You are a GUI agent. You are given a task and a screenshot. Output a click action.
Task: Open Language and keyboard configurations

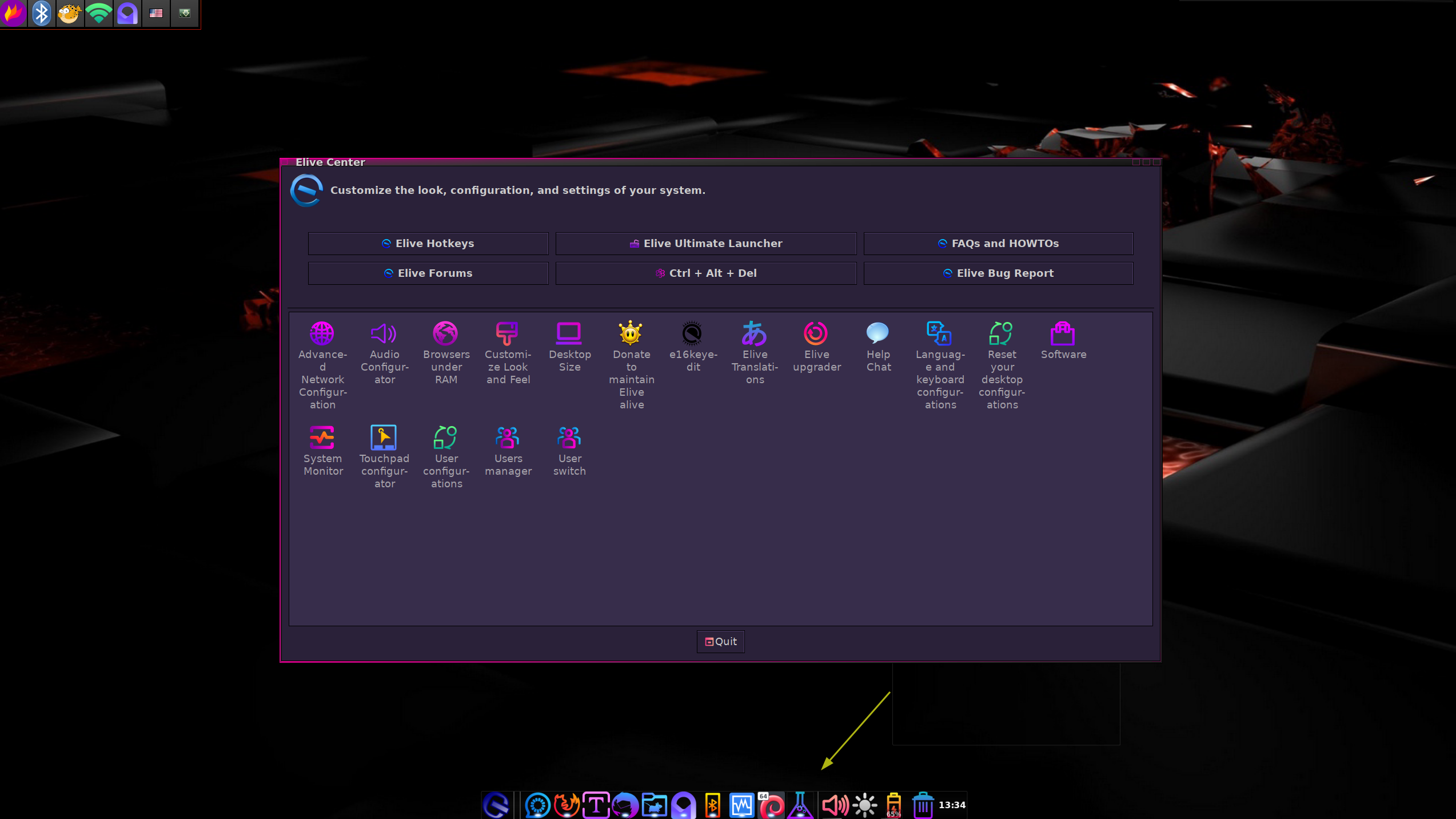coord(940,365)
